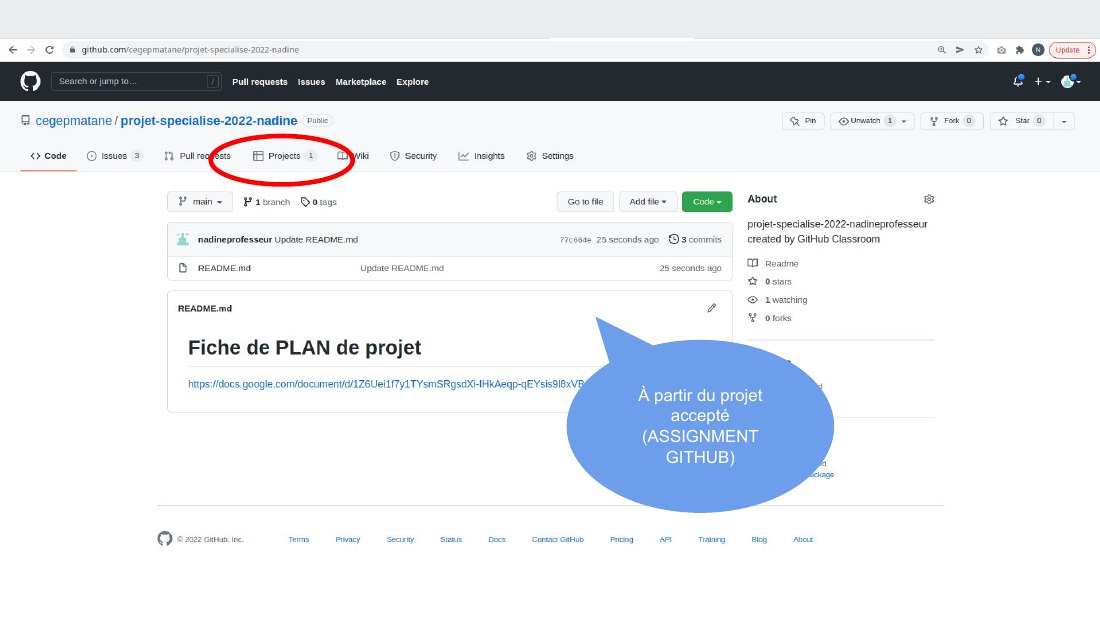Click the camera icon in browser toolbar

coord(1001,50)
